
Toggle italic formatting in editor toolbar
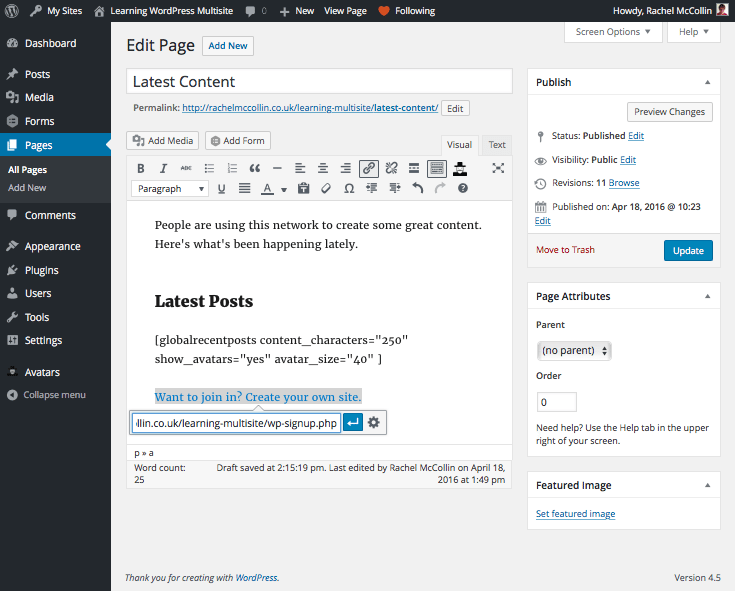pyautogui.click(x=163, y=168)
